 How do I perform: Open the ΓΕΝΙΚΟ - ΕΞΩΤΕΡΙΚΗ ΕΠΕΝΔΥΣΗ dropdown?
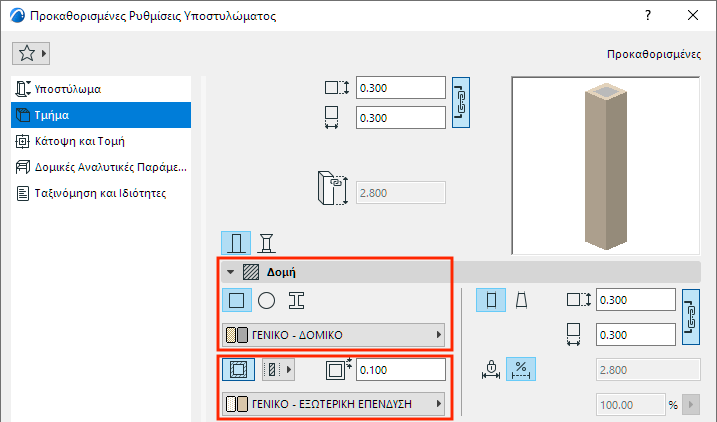click(334, 404)
